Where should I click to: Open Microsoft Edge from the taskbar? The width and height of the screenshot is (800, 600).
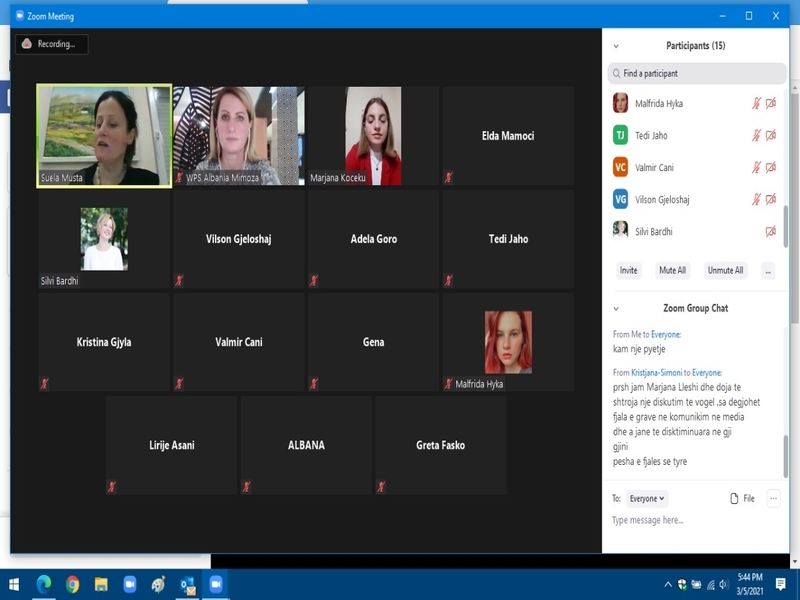pos(44,584)
